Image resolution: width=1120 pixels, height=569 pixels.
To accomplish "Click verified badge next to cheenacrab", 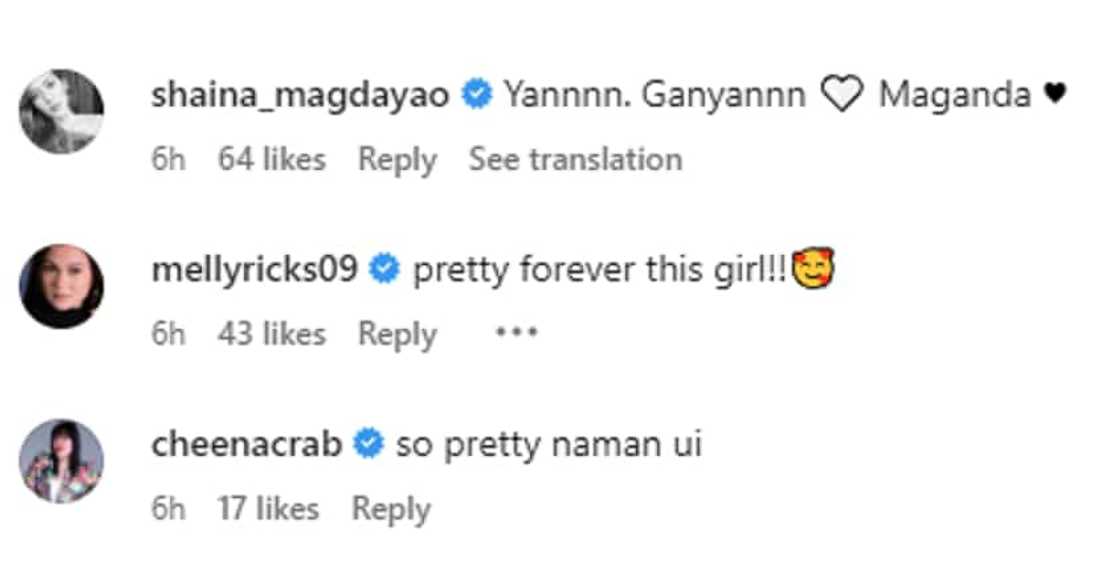I will tap(369, 444).
